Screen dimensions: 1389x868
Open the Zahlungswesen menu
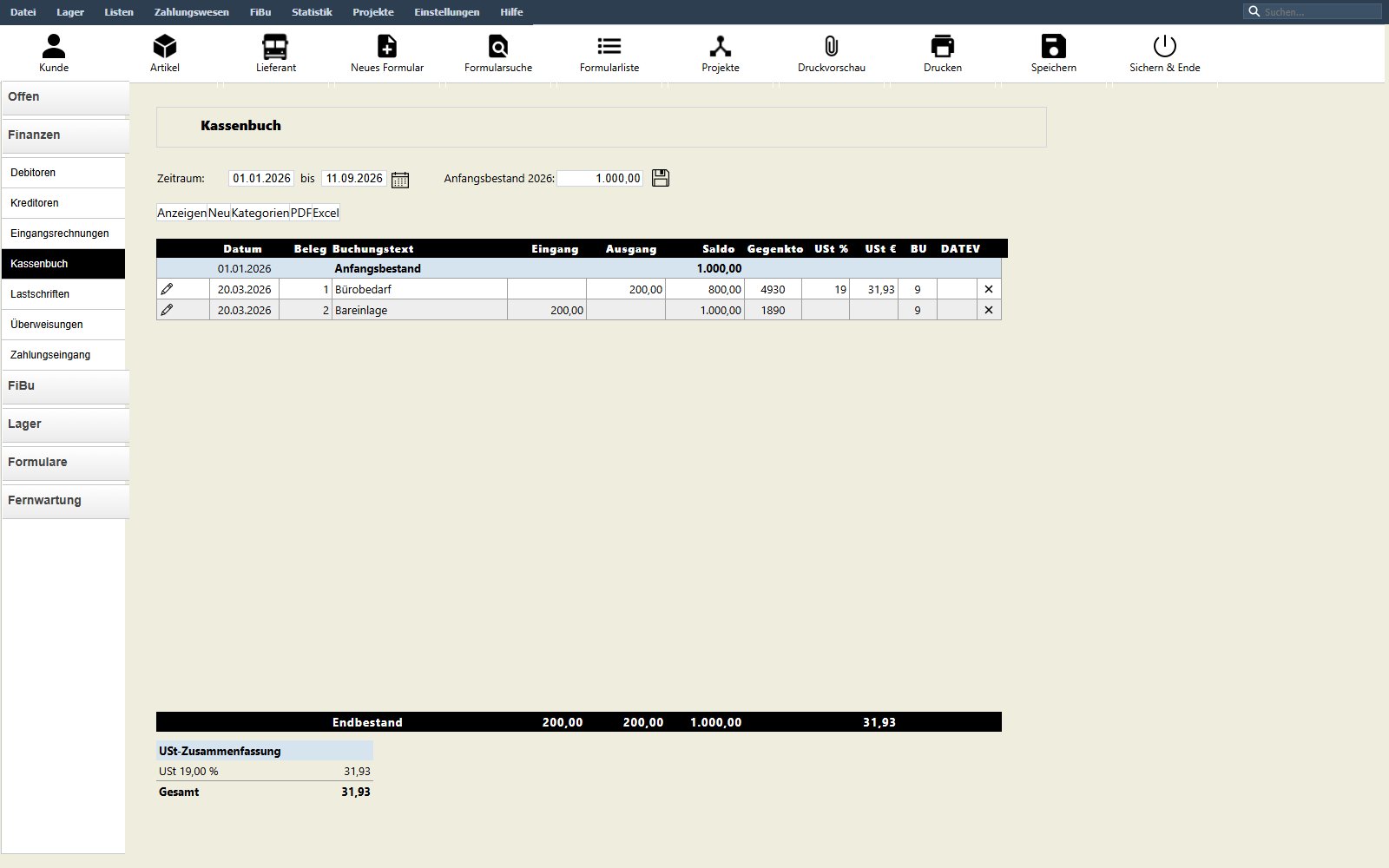tap(192, 12)
